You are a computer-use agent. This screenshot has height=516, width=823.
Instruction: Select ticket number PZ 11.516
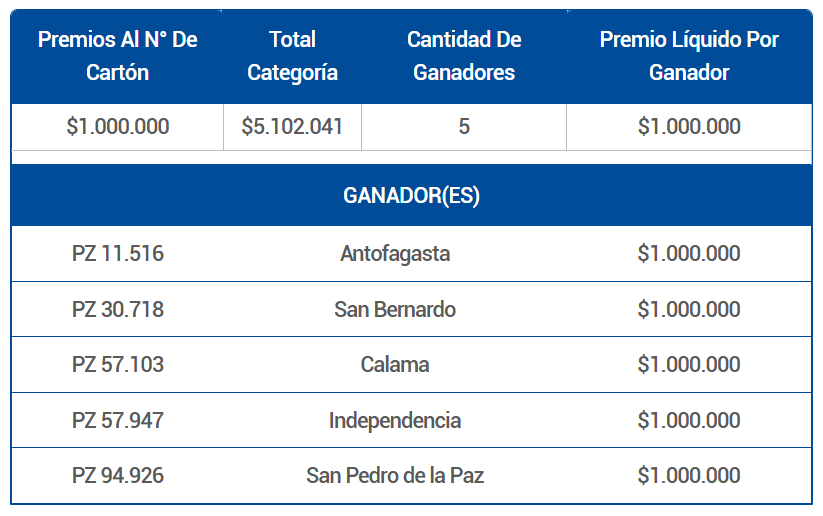pyautogui.click(x=118, y=254)
